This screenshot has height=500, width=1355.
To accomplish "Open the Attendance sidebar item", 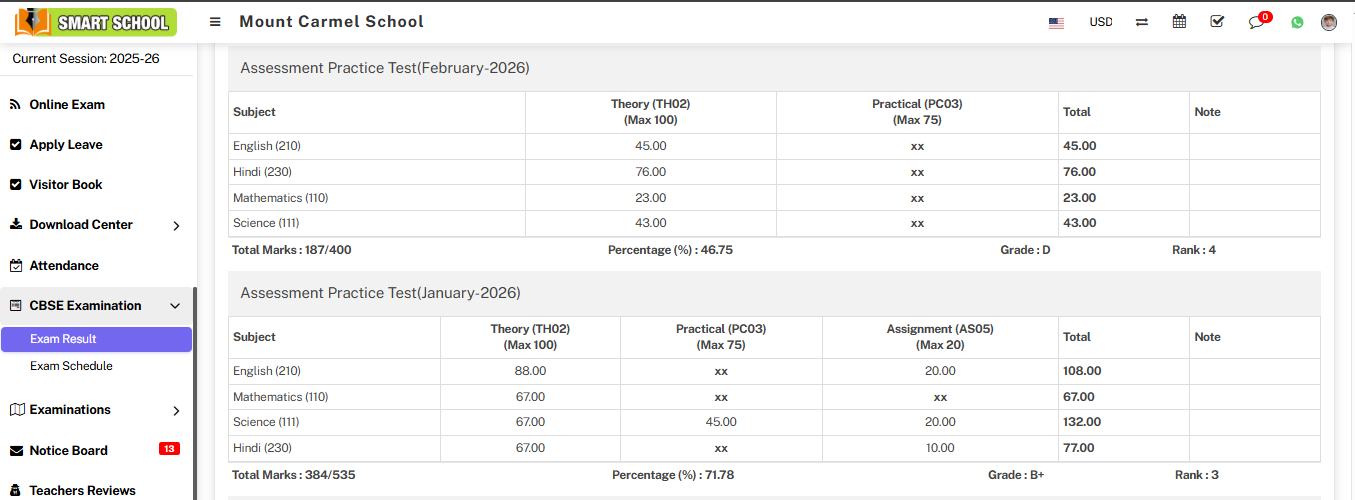I will (x=64, y=266).
